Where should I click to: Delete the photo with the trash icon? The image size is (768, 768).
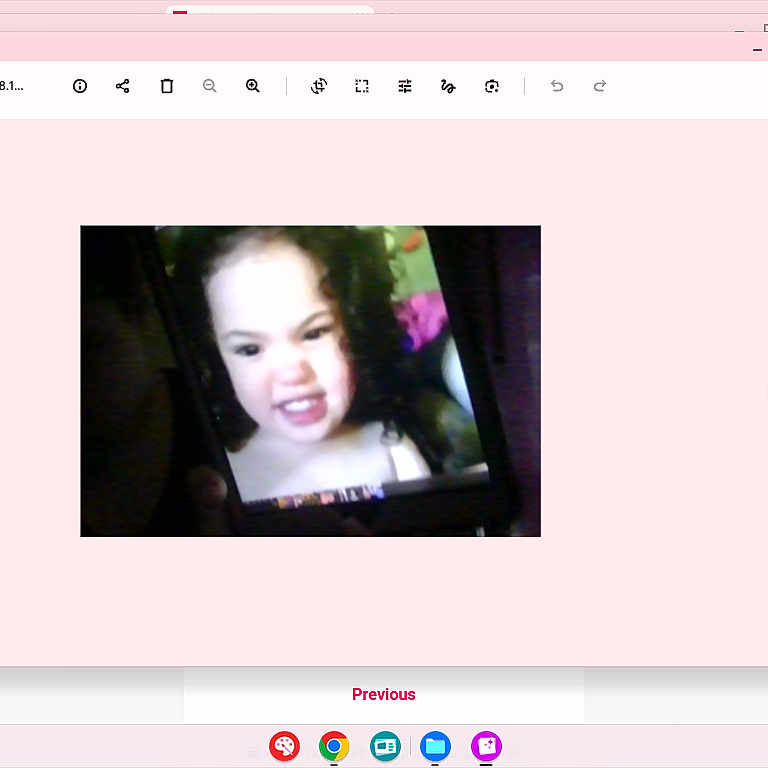coord(167,86)
